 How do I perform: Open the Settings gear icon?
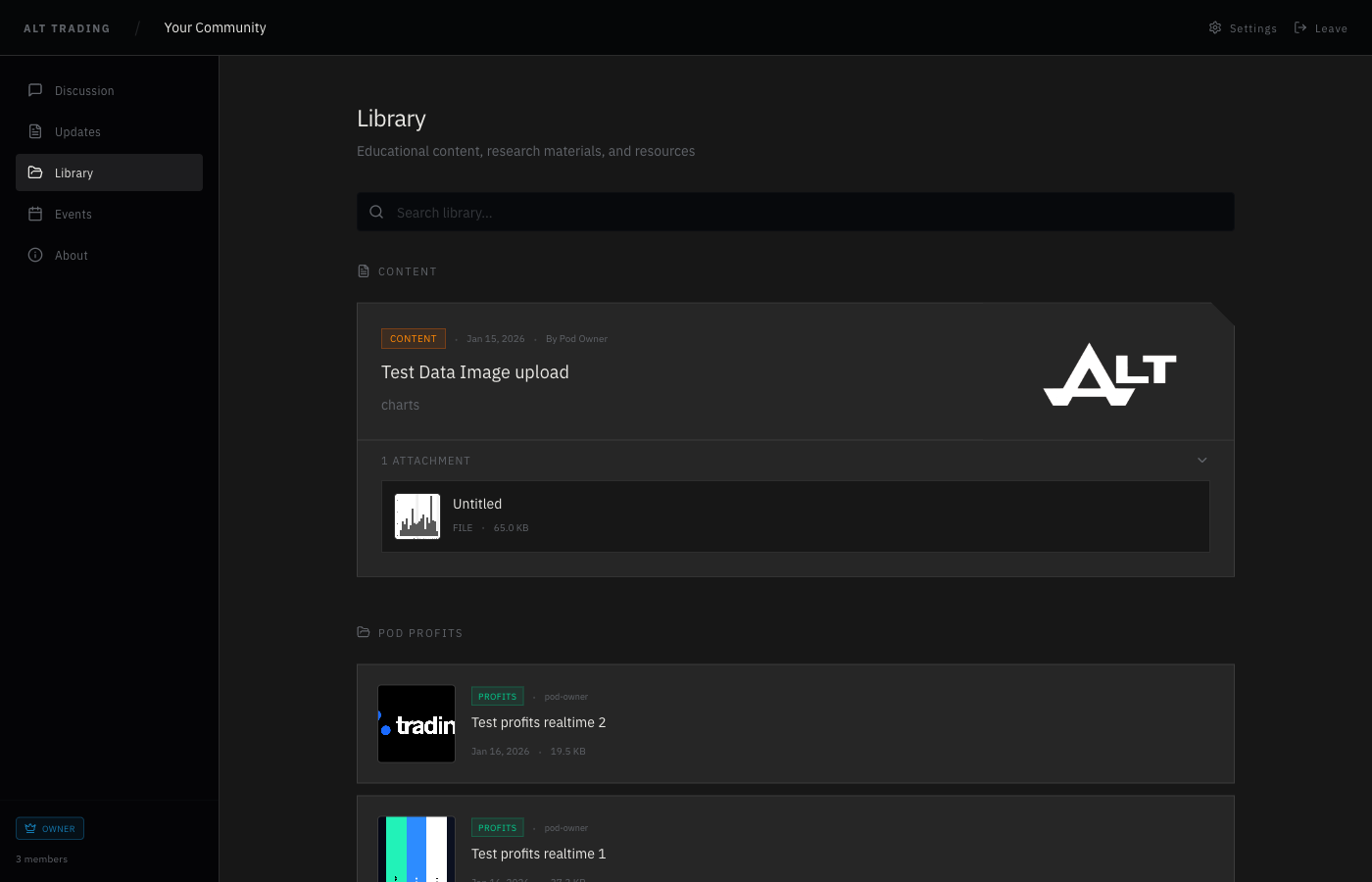pos(1214,27)
